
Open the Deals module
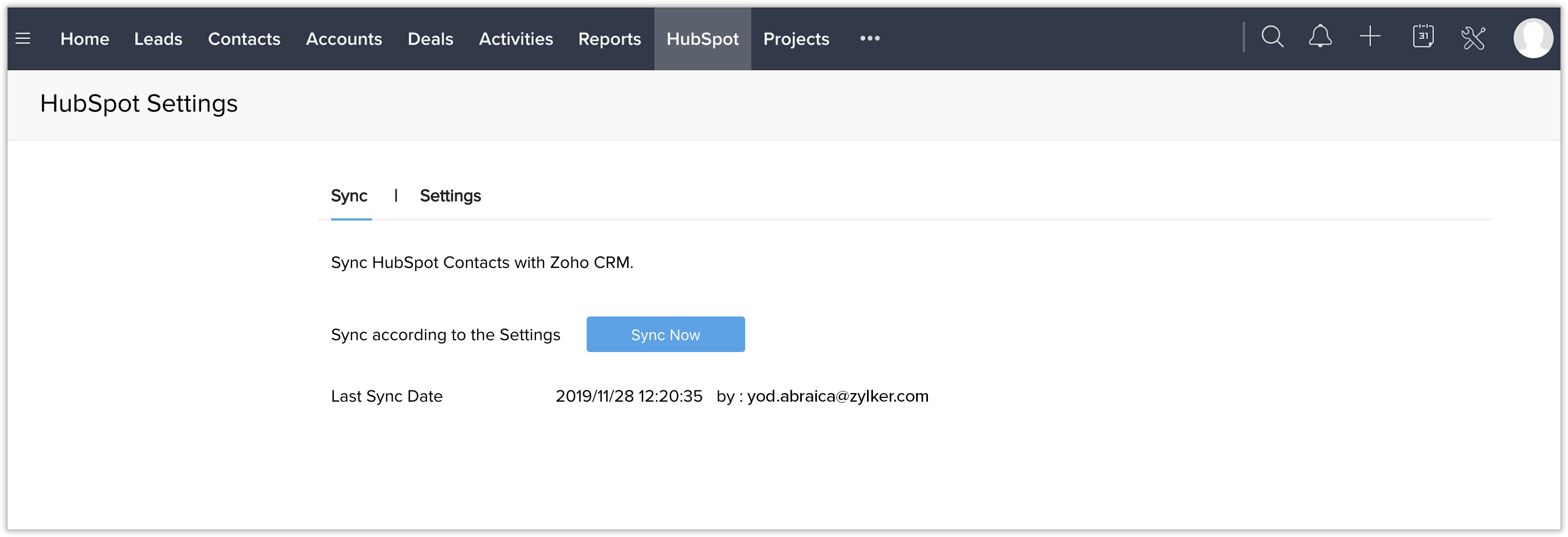pos(430,39)
